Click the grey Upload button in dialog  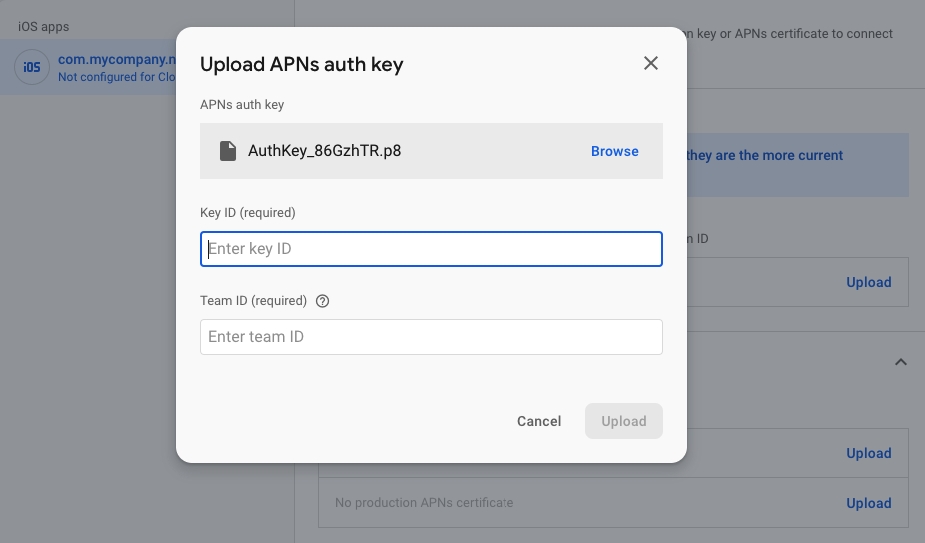click(x=623, y=421)
